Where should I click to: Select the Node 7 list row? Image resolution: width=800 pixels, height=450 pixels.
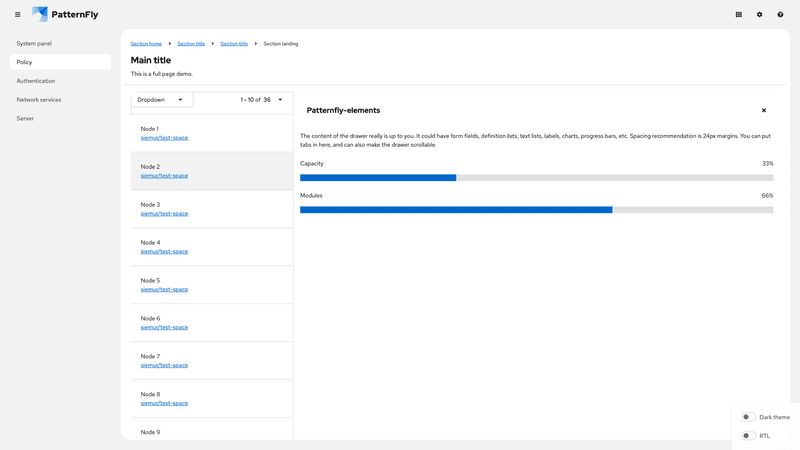212,361
